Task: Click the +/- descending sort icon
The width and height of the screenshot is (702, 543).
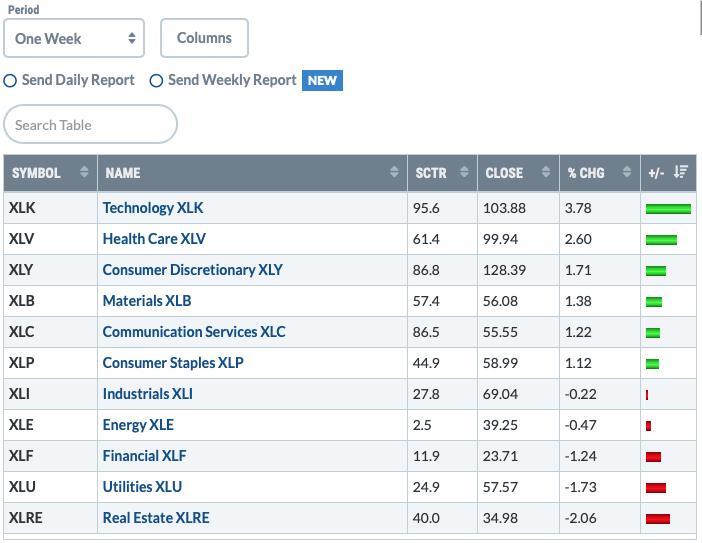Action: click(x=681, y=172)
